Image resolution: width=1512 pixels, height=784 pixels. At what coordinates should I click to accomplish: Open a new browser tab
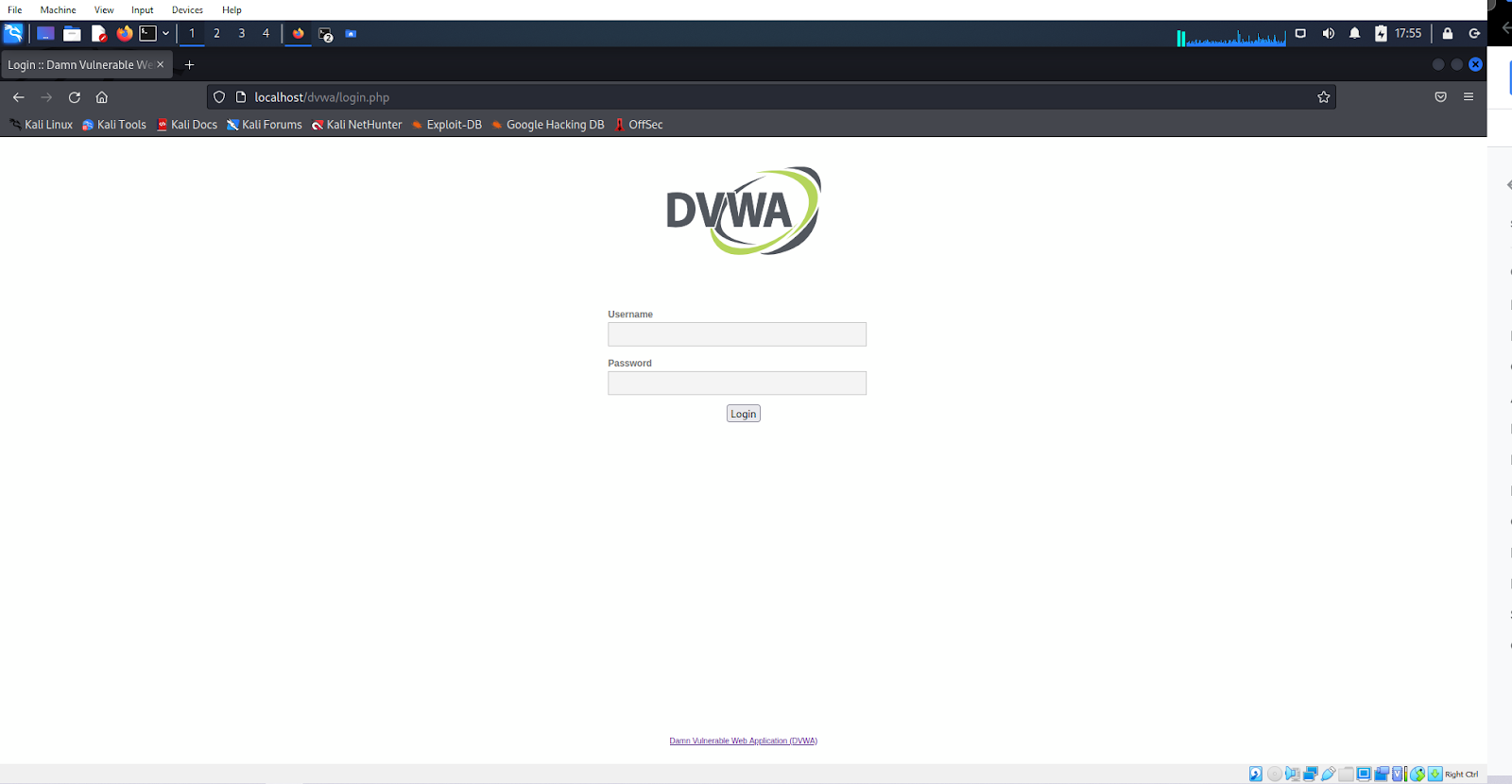[x=189, y=64]
